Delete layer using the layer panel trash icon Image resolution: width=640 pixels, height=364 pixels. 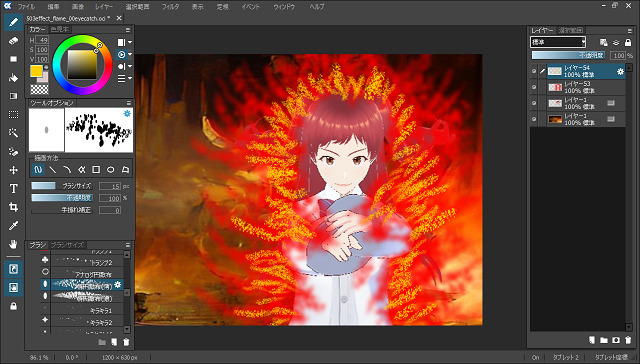click(628, 340)
